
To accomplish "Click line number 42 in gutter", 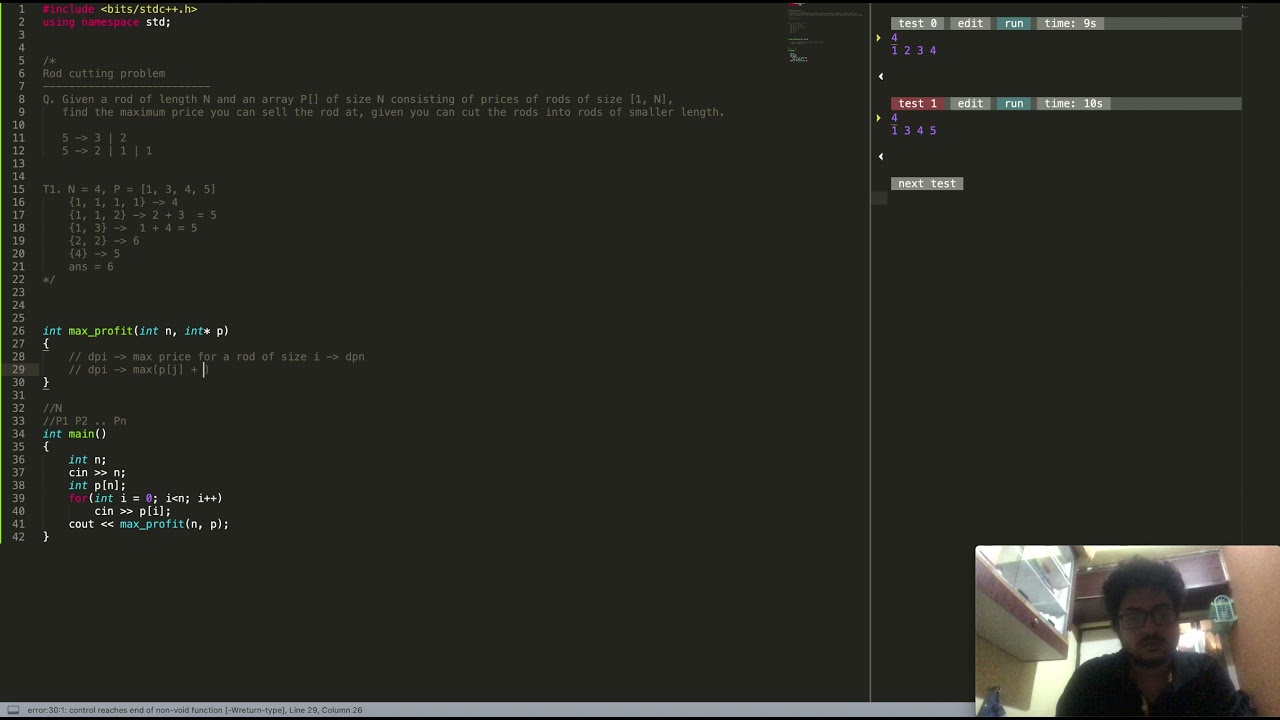I will 19,537.
